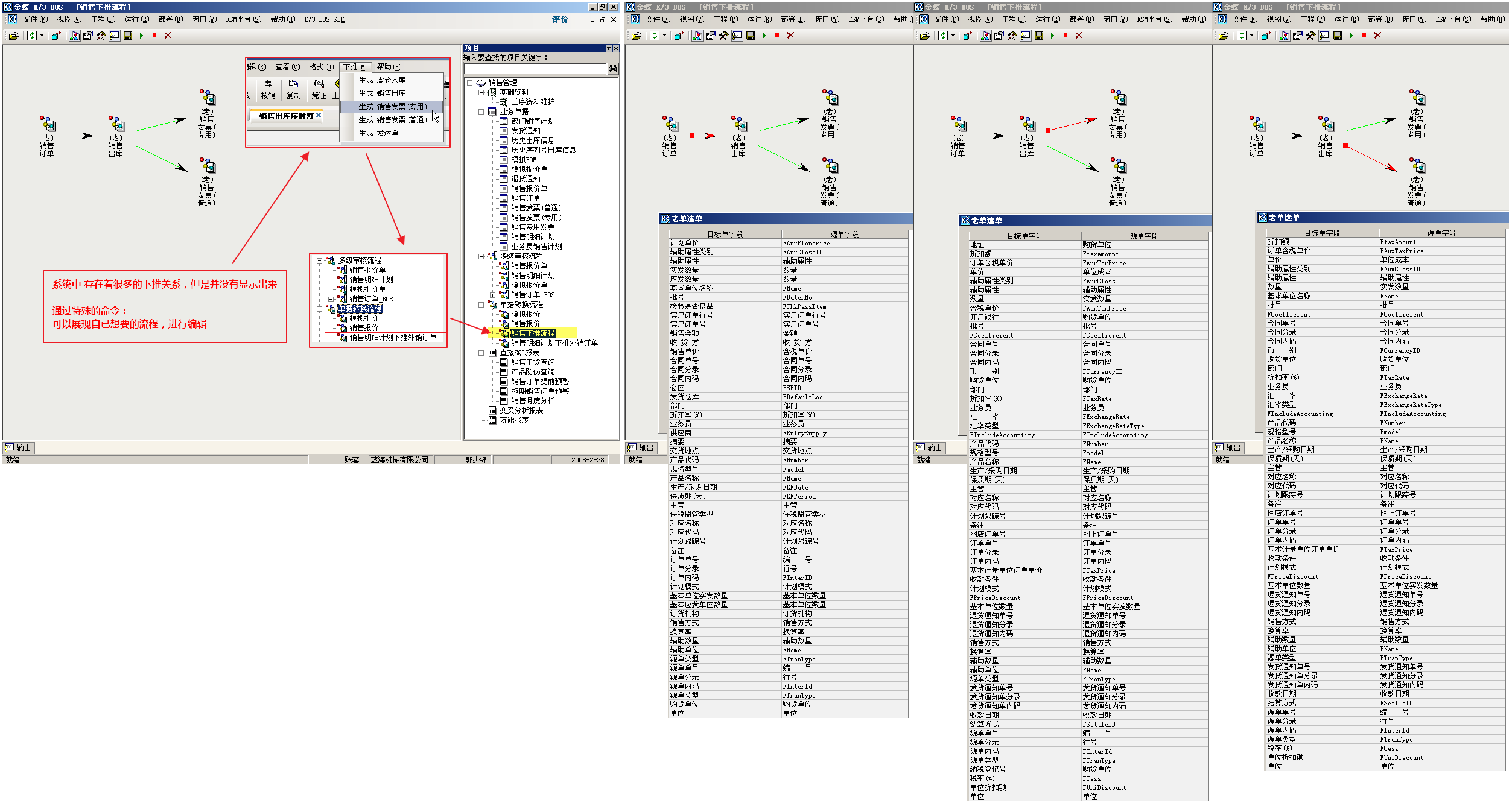Open 工程(P) menu in leftmost window
Image resolution: width=1512 pixels, height=808 pixels.
click(103, 19)
